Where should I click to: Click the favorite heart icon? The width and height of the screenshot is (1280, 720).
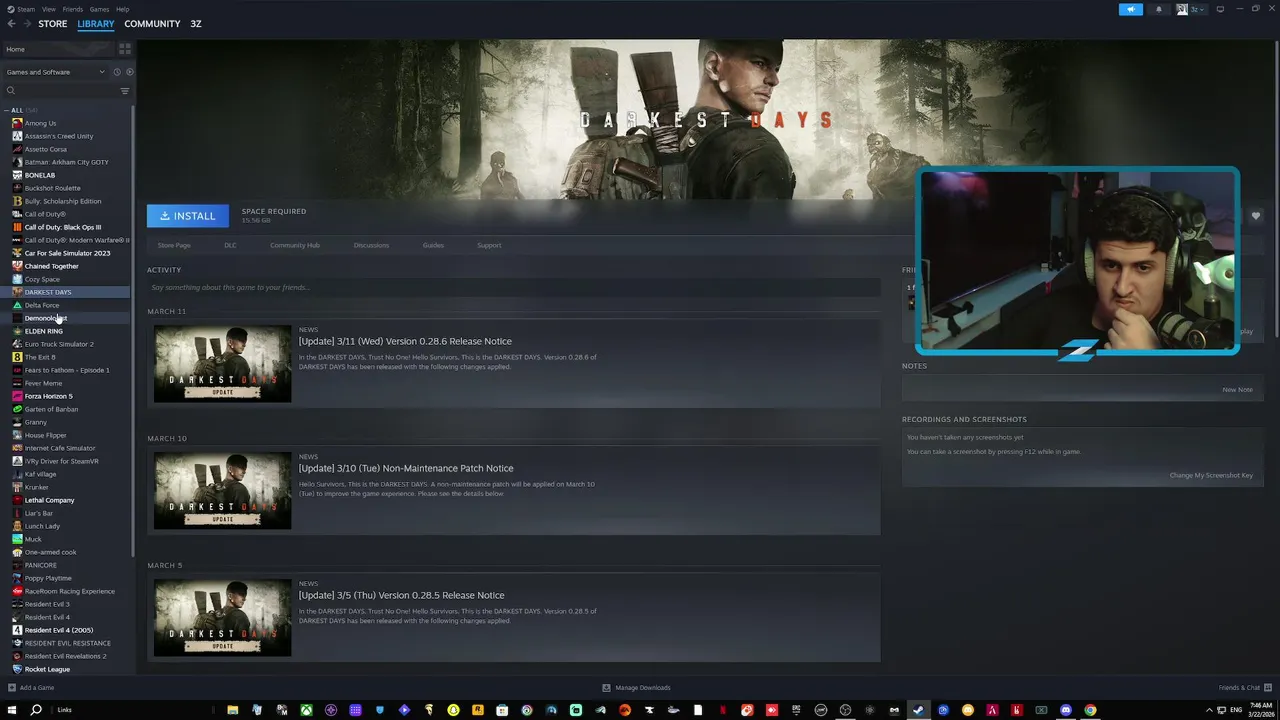pos(1256,216)
